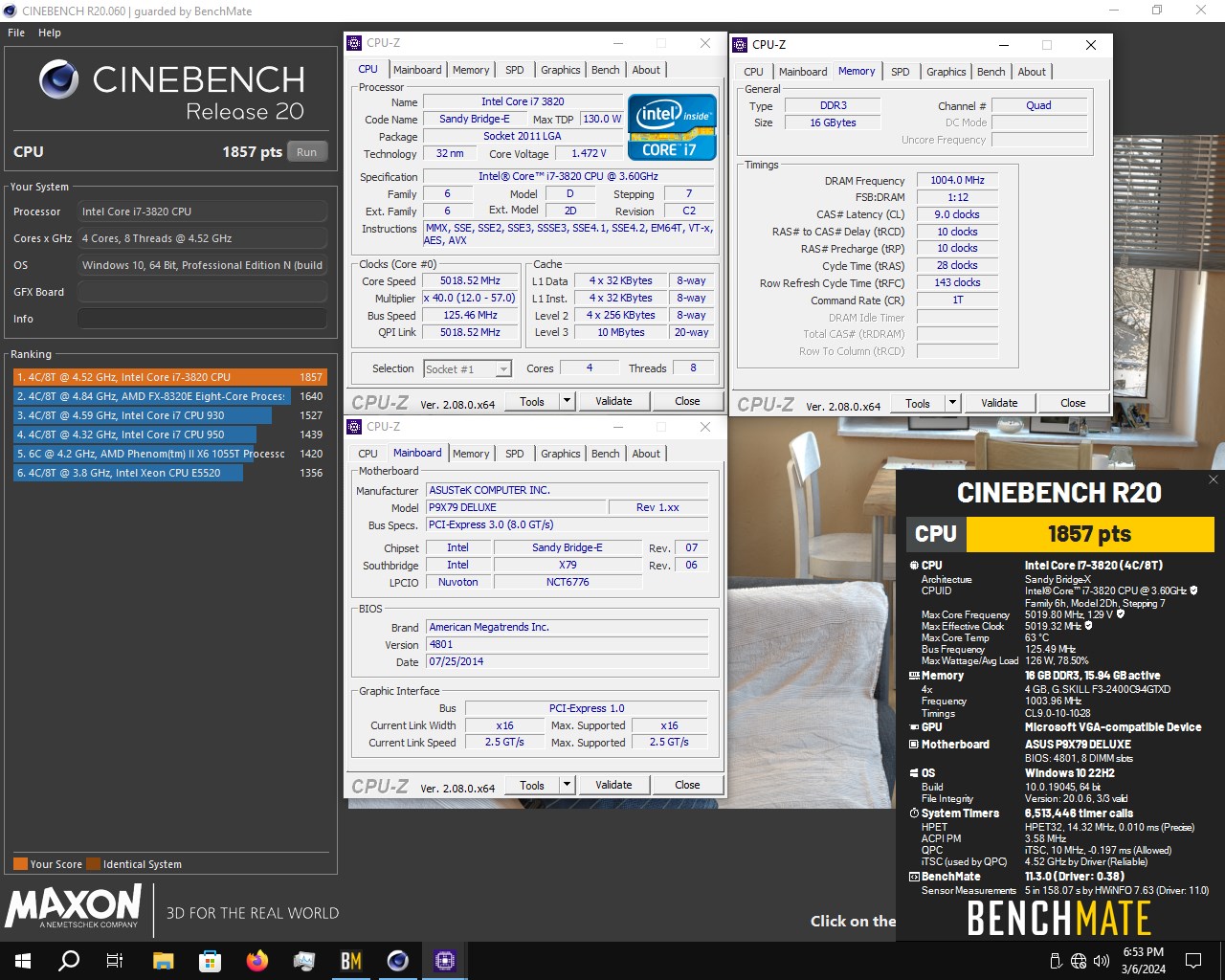
Task: Open the Windows Start menu
Action: [x=23, y=960]
